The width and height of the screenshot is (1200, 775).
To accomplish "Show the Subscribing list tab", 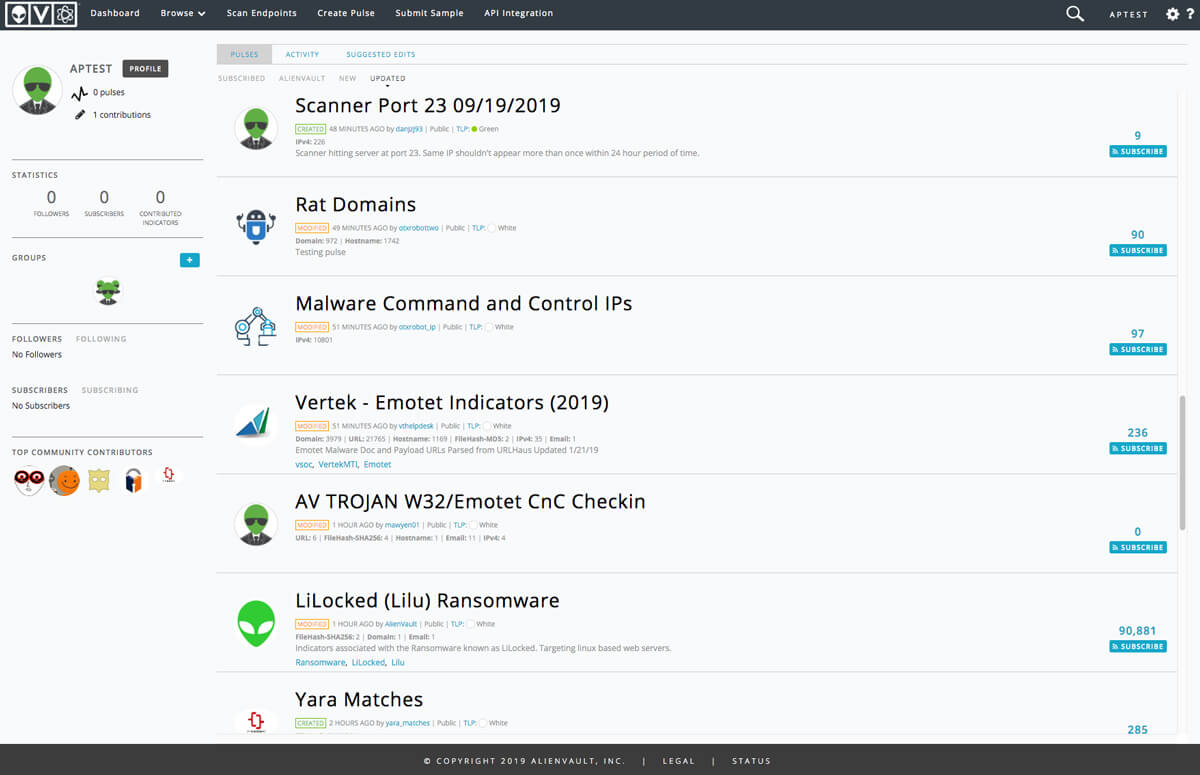I will coord(110,390).
